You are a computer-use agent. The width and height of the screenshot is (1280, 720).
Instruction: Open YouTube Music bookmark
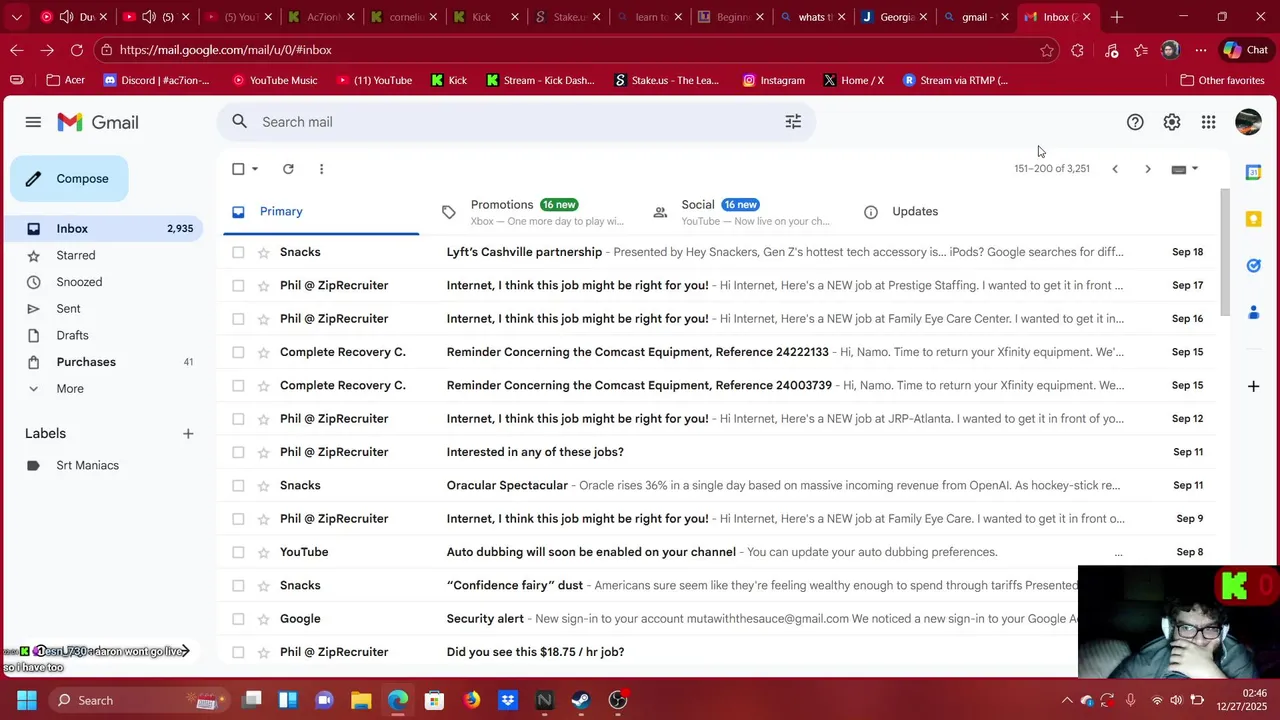pos(275,80)
